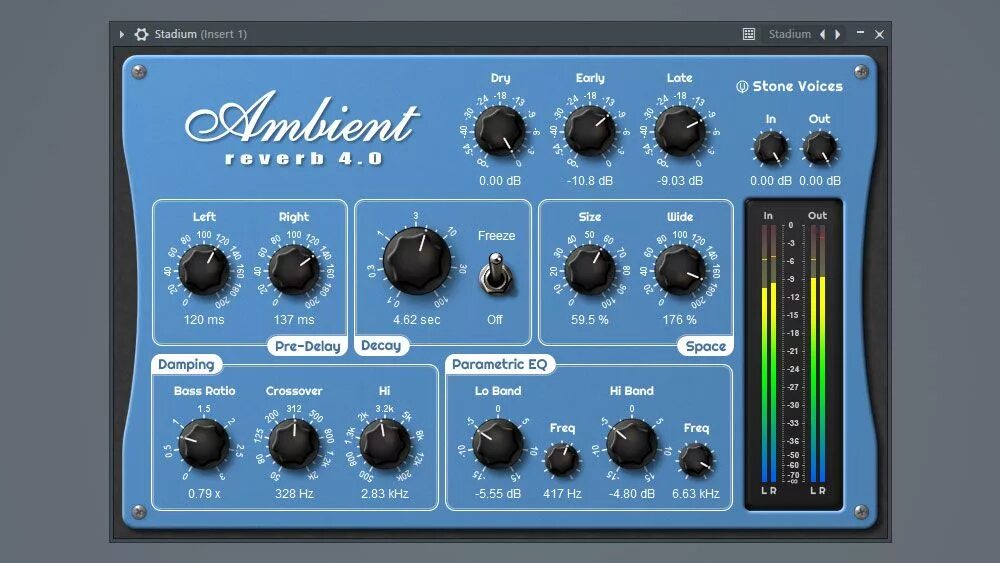Click the Out gain knob

tap(820, 149)
